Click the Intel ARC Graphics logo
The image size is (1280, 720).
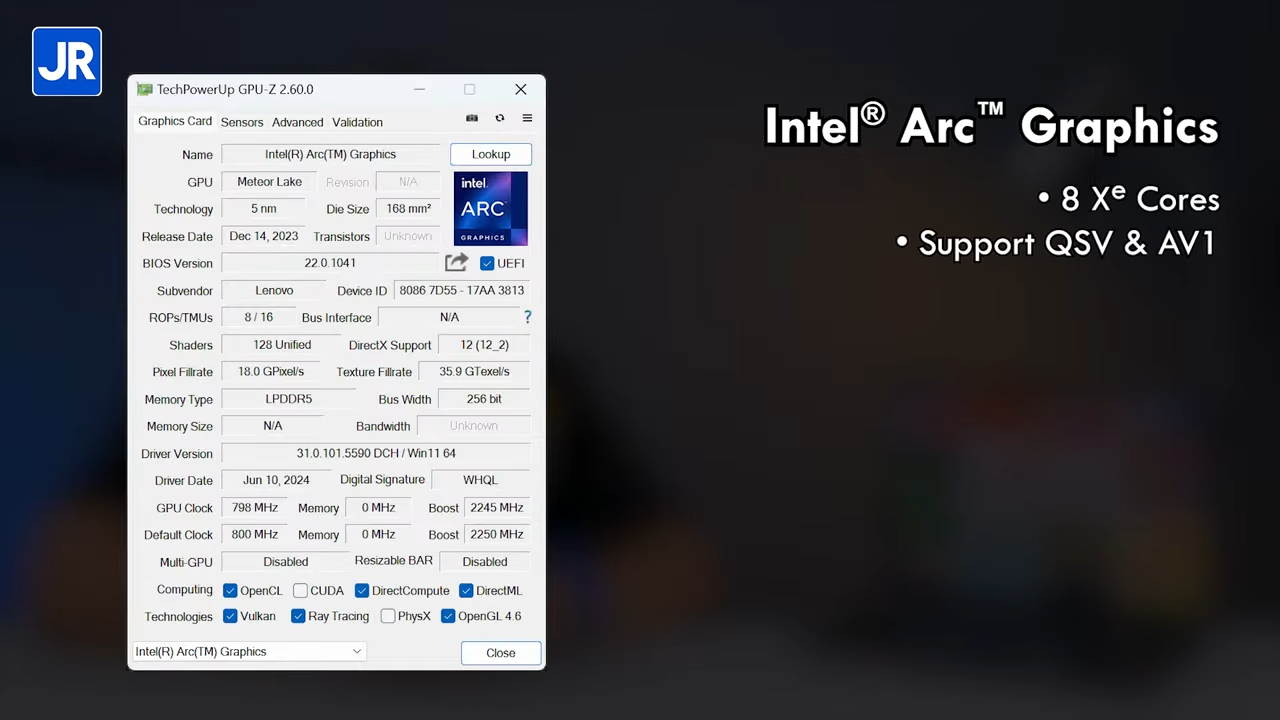(x=490, y=209)
